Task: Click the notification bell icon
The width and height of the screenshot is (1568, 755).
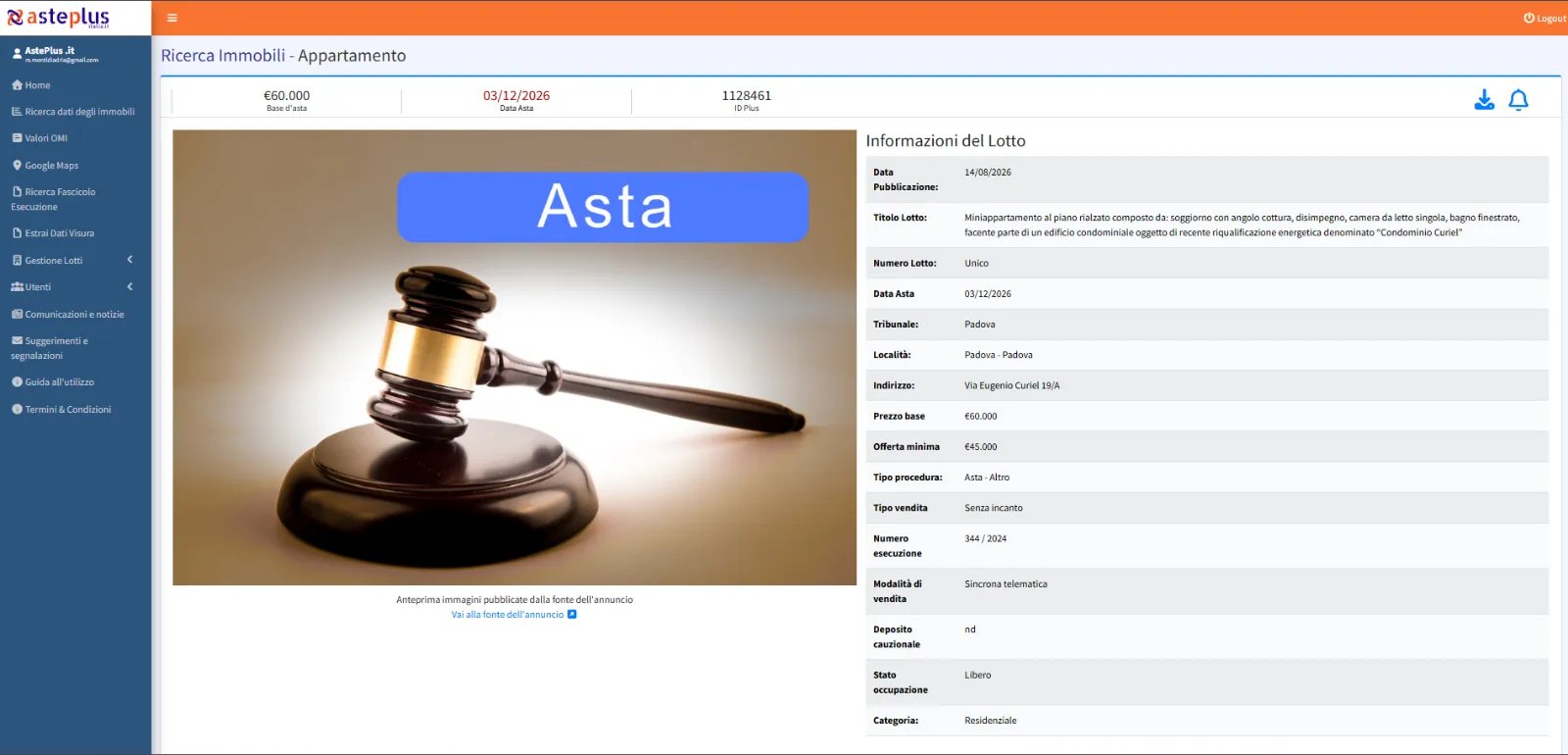Action: pyautogui.click(x=1519, y=100)
